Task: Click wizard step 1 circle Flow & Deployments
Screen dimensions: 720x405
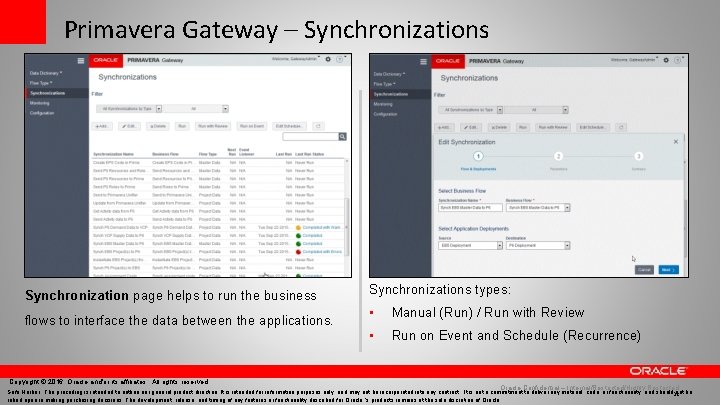Action: tap(478, 157)
